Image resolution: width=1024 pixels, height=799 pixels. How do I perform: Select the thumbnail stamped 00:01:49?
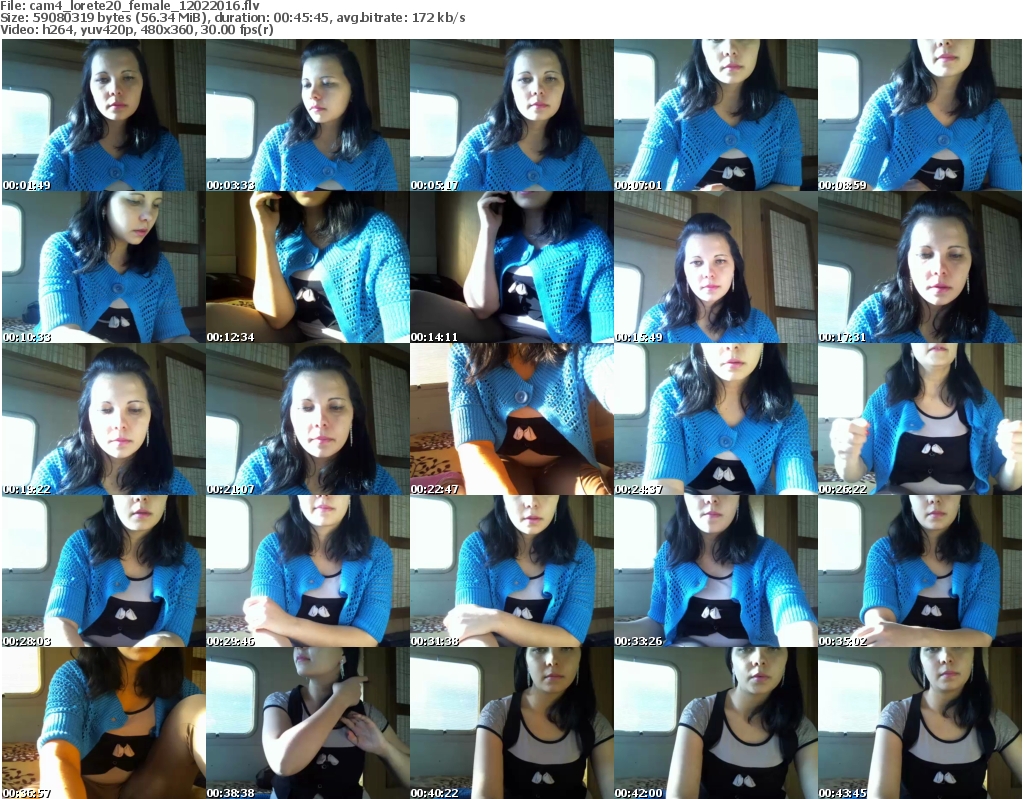[x=104, y=115]
